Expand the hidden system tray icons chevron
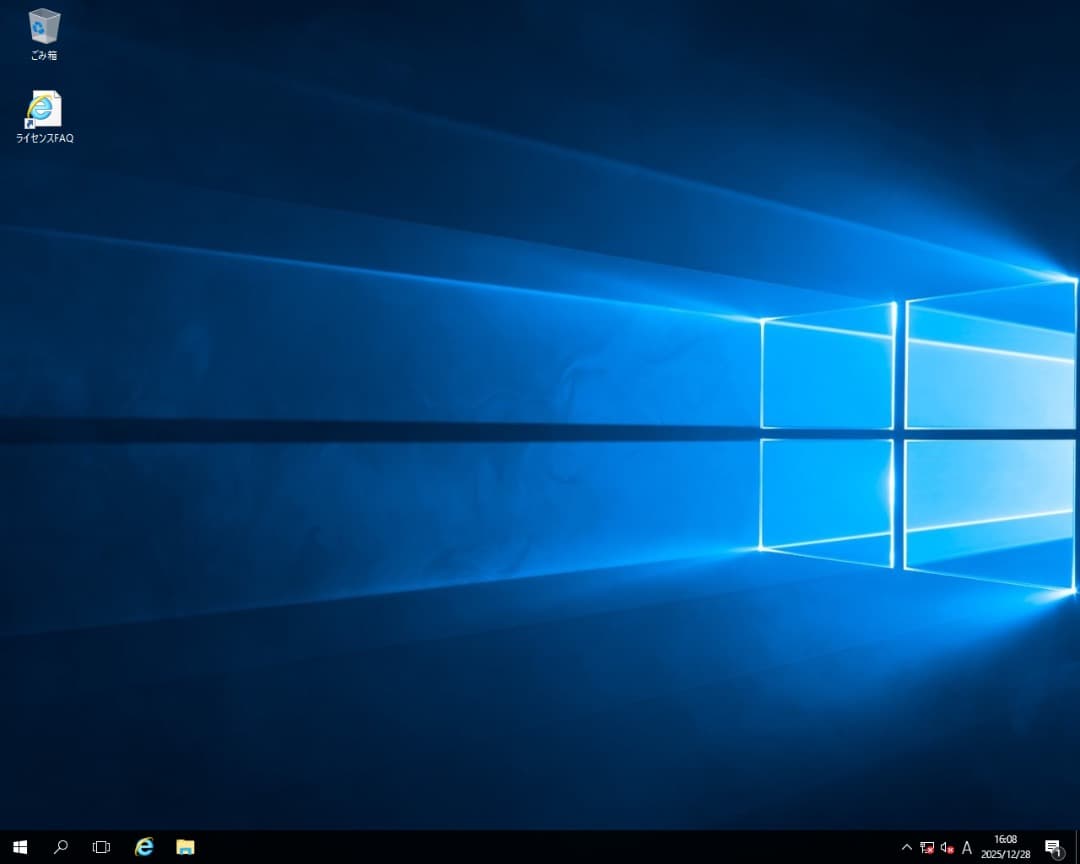The width and height of the screenshot is (1080, 864). click(907, 848)
